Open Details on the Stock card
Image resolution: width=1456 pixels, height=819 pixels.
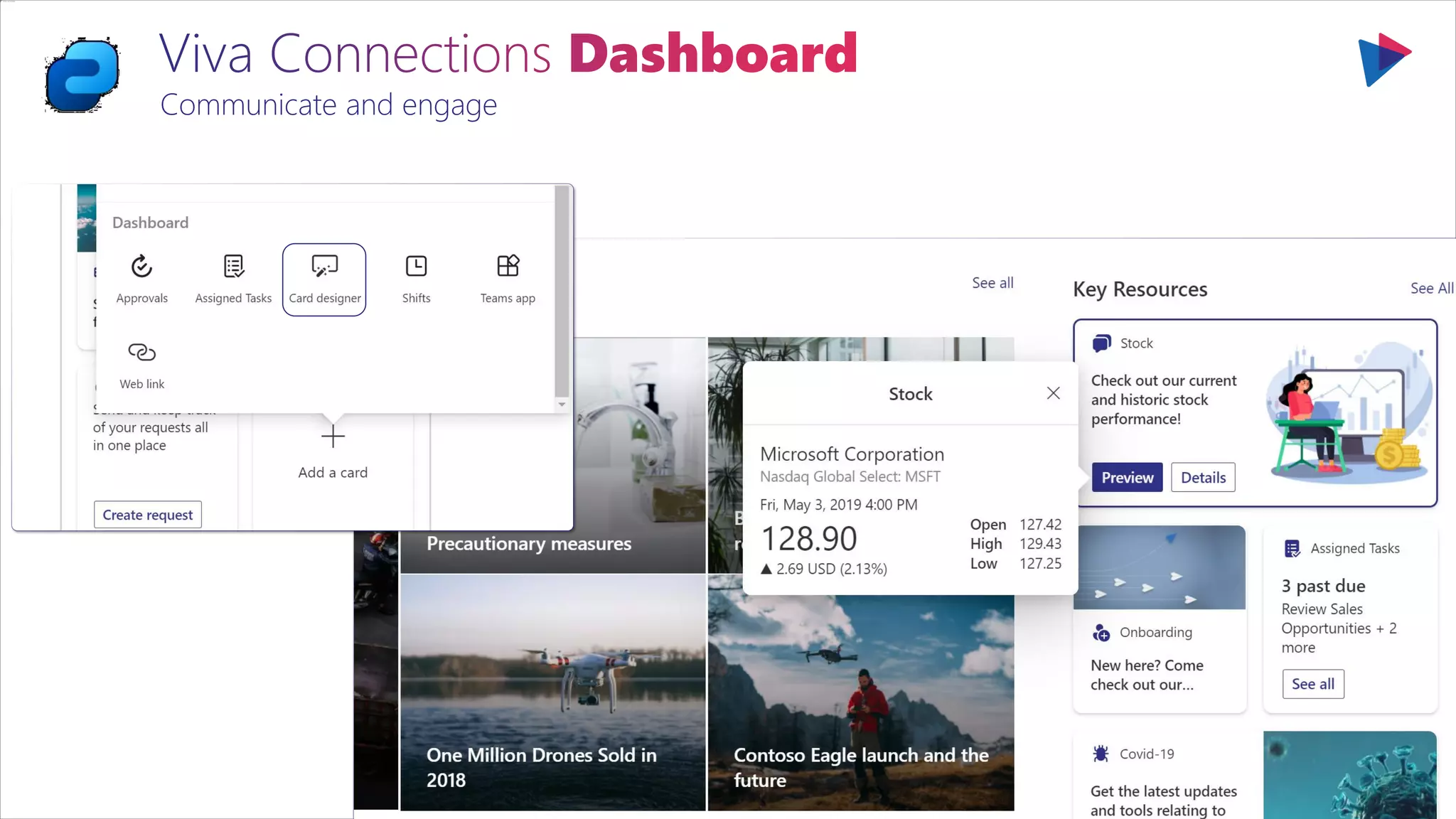click(x=1203, y=478)
